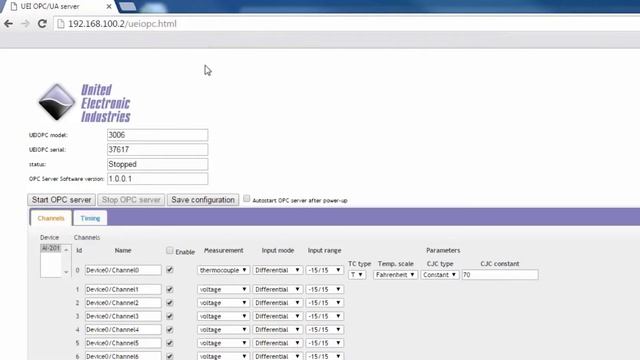Go back with the browser back arrow
Image resolution: width=640 pixels, height=360 pixels.
point(8,24)
